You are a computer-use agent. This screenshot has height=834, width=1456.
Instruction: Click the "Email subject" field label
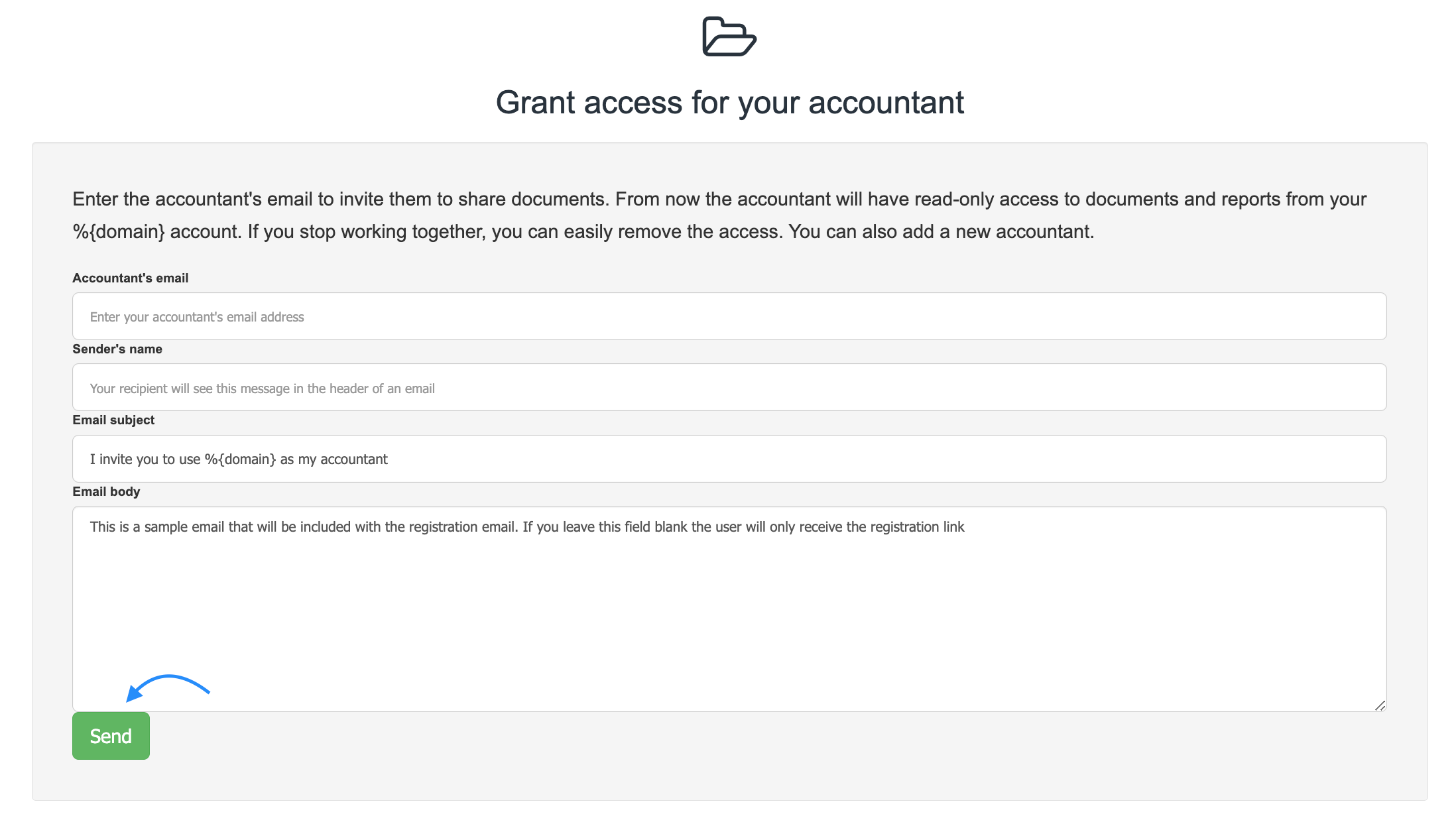[x=113, y=420]
